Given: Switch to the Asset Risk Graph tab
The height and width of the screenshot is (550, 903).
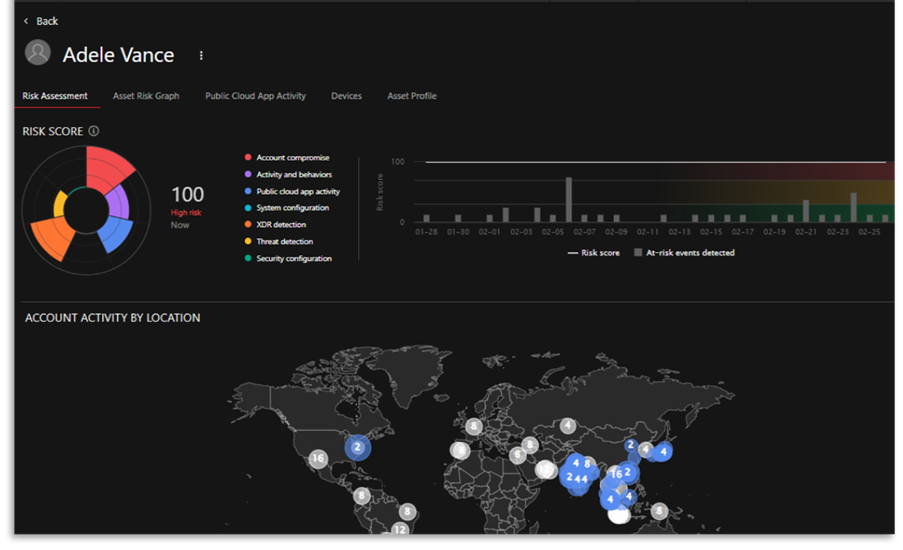Looking at the screenshot, I should pos(146,96).
